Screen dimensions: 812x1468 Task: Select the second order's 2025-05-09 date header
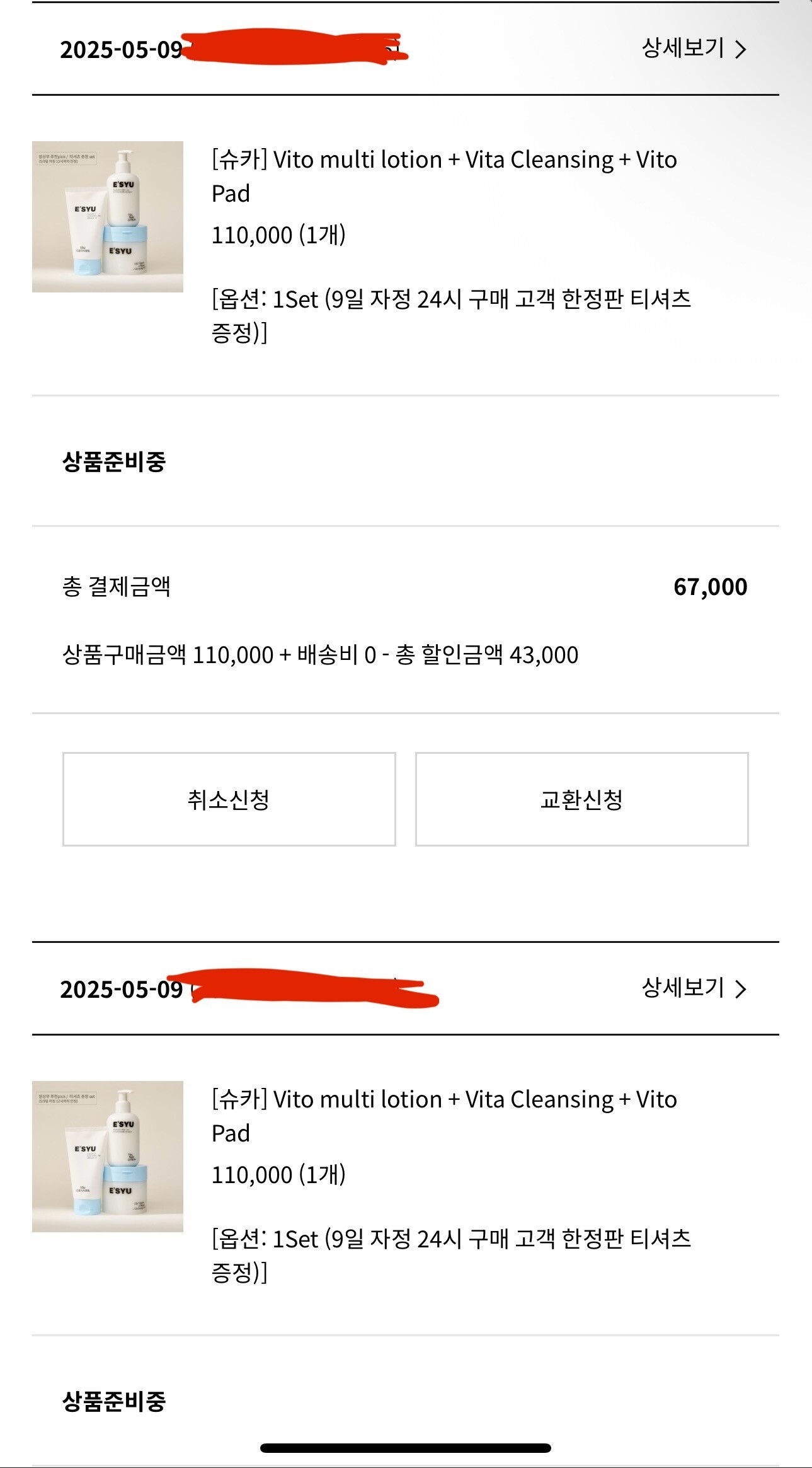coord(121,990)
